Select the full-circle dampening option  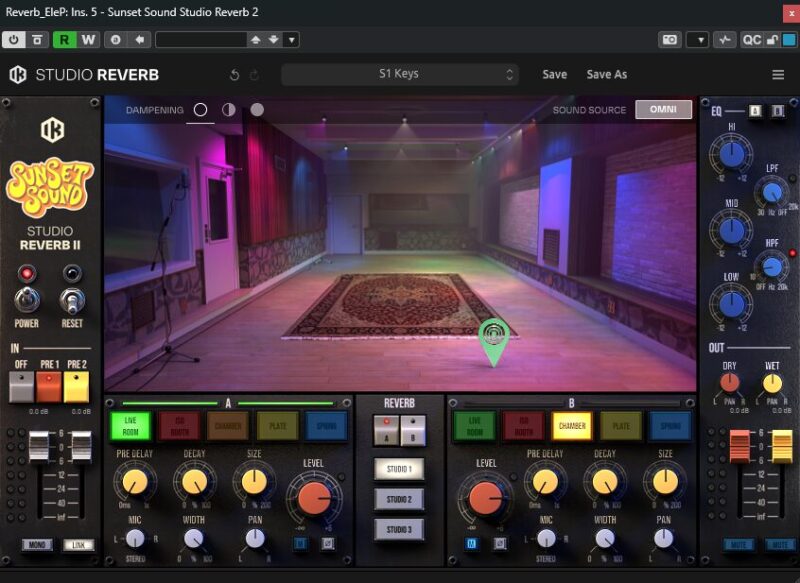(257, 110)
